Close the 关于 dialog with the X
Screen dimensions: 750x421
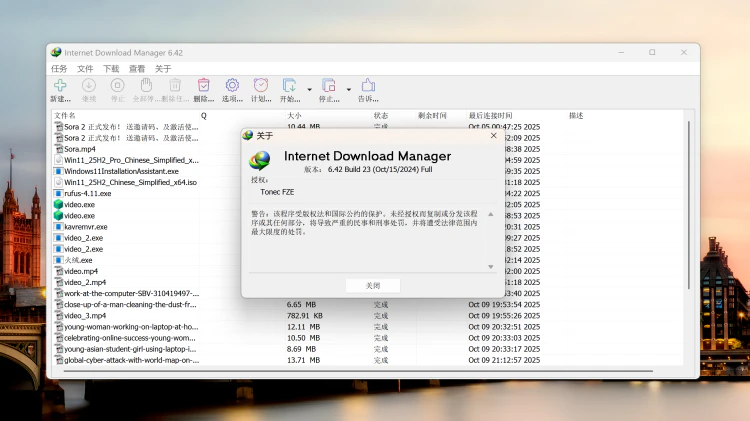click(x=492, y=135)
